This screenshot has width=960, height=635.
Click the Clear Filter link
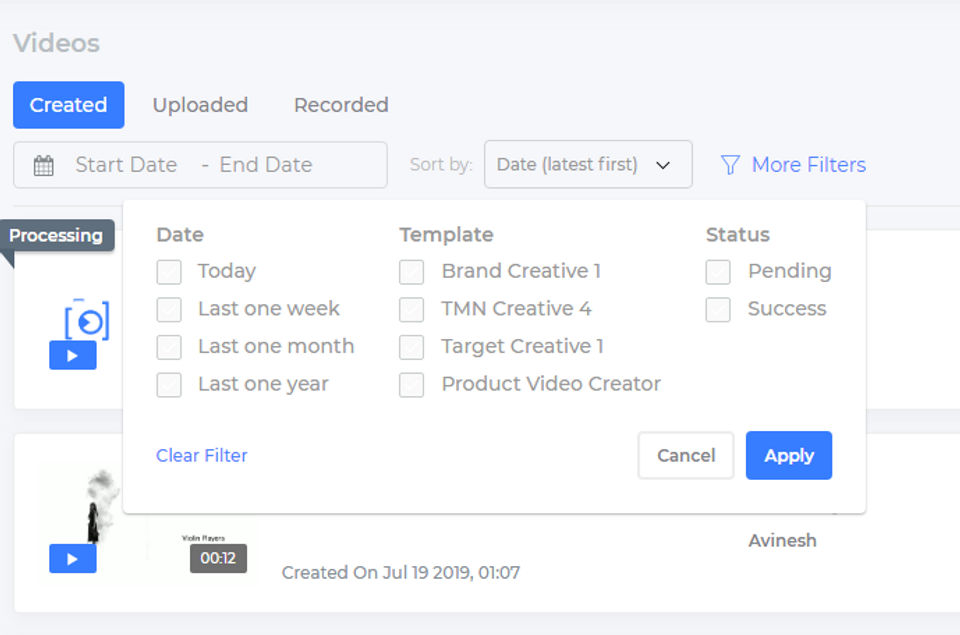point(202,455)
